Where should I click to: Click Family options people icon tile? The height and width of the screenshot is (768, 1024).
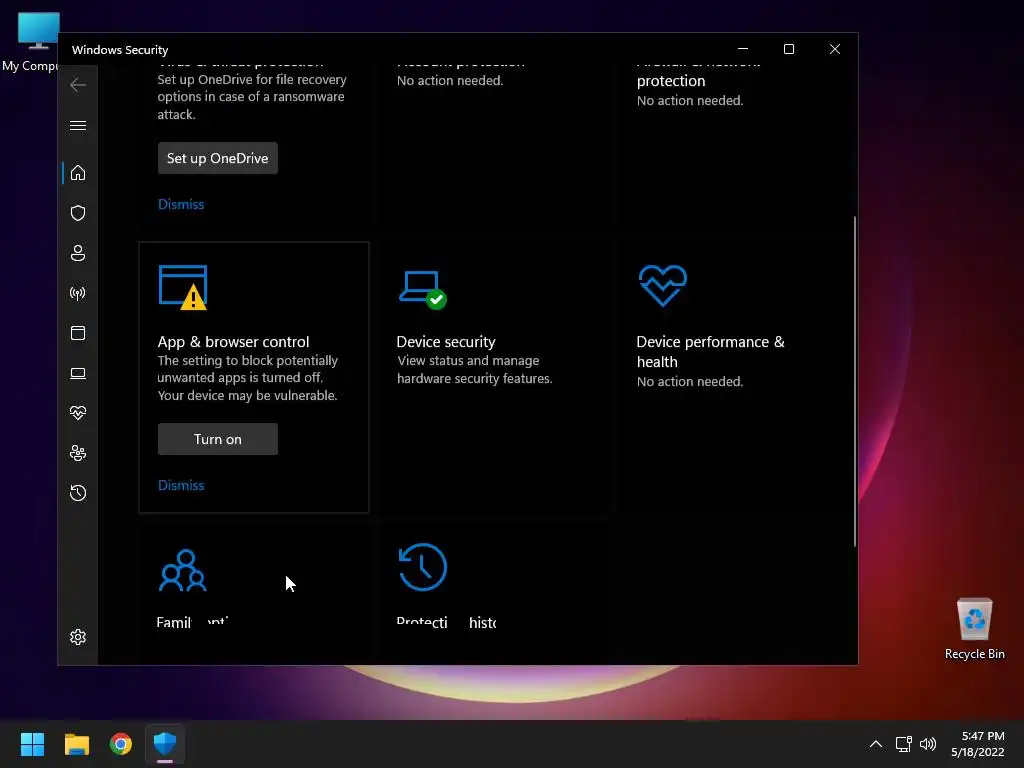point(183,570)
